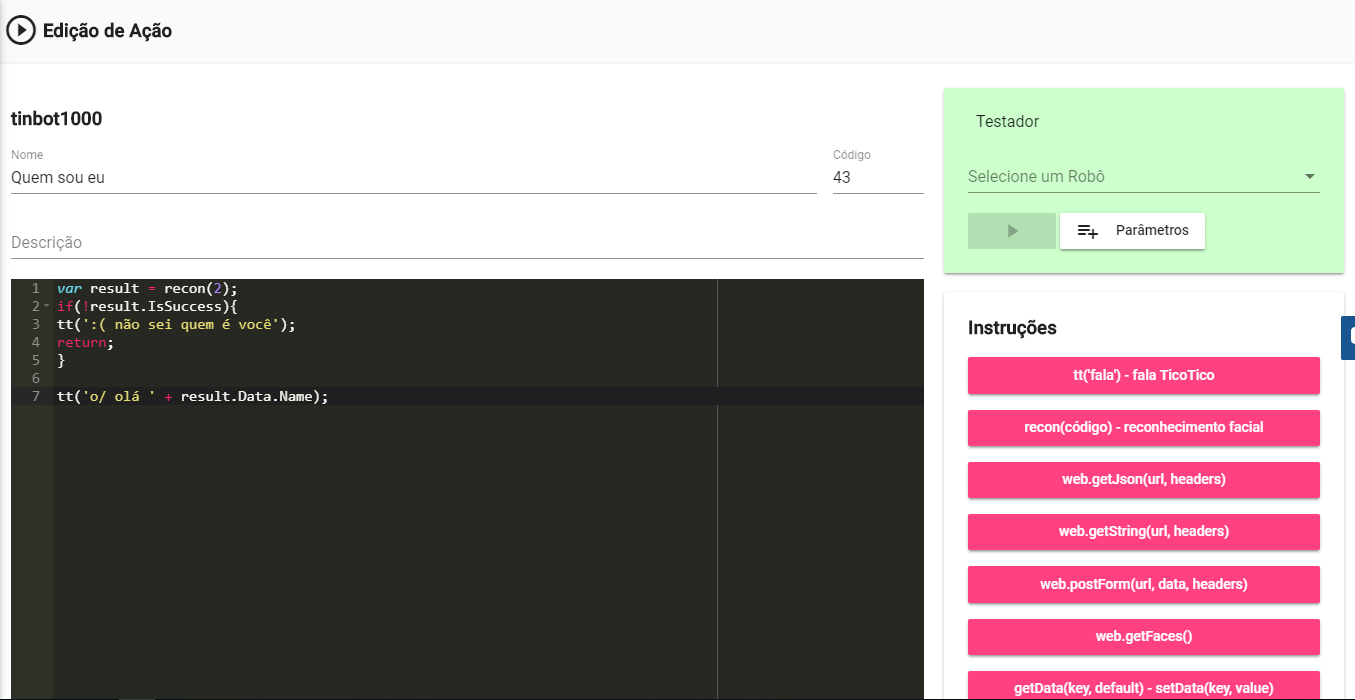Insert getData / setData instruction
This screenshot has width=1355, height=700.
1143,686
